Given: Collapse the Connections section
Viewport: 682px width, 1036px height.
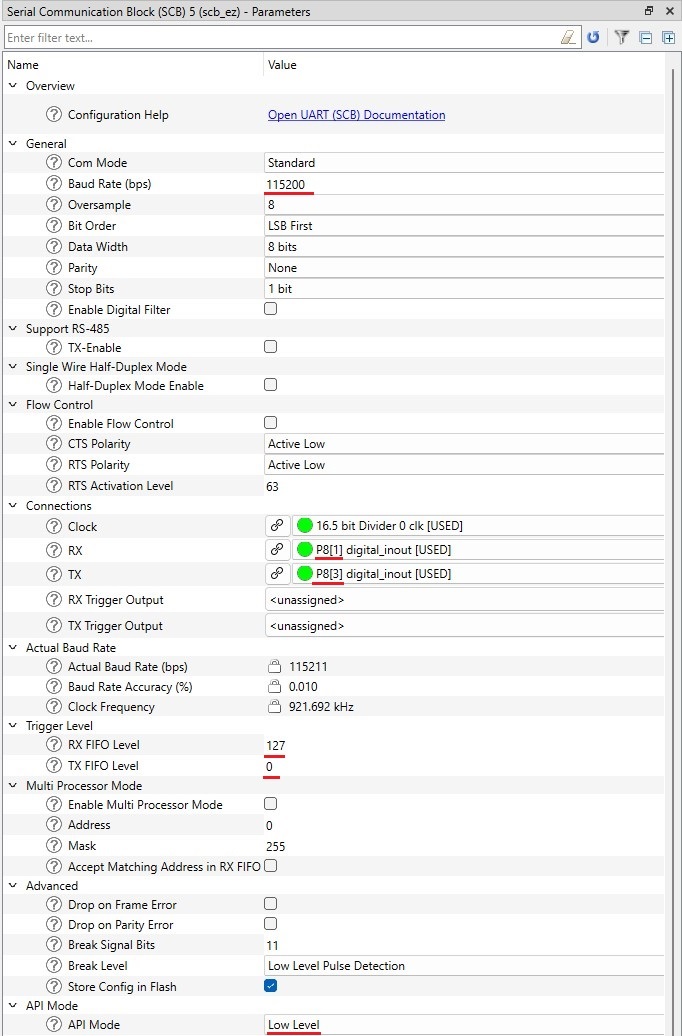Looking at the screenshot, I should (x=13, y=505).
